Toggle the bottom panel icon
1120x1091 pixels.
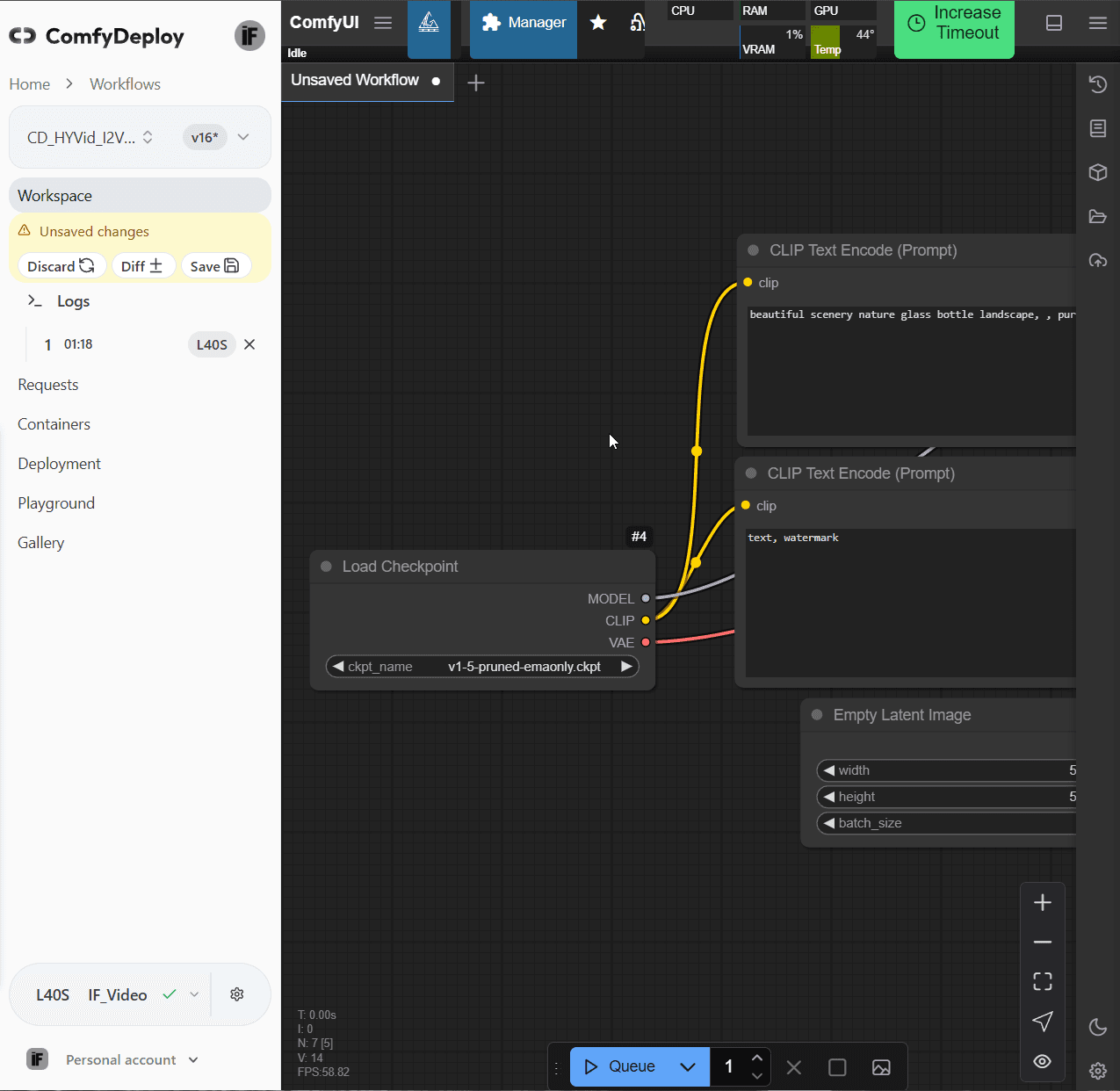click(1054, 23)
